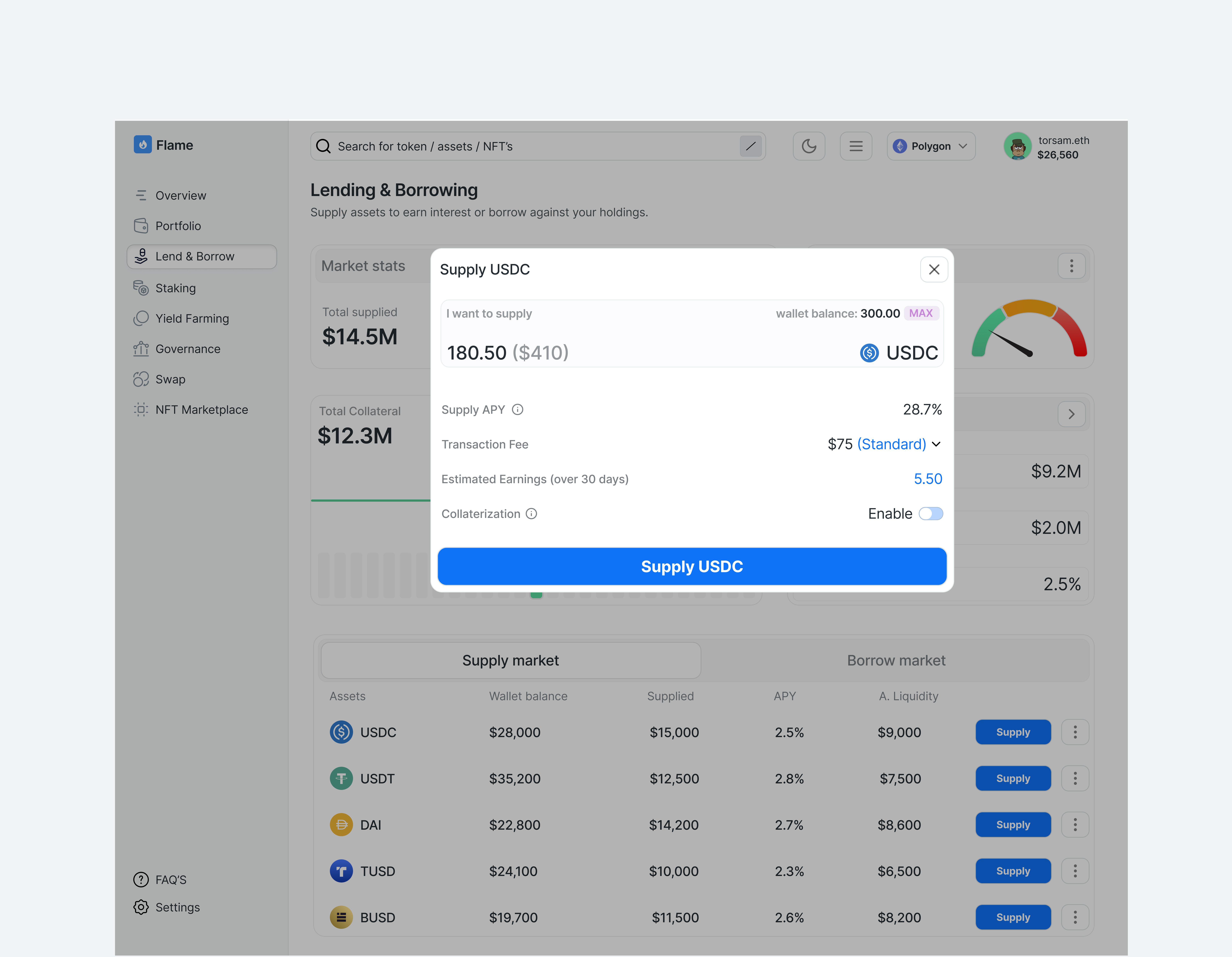The image size is (1232, 957).
Task: Open three-dot menu in DAI row
Action: 1075,824
